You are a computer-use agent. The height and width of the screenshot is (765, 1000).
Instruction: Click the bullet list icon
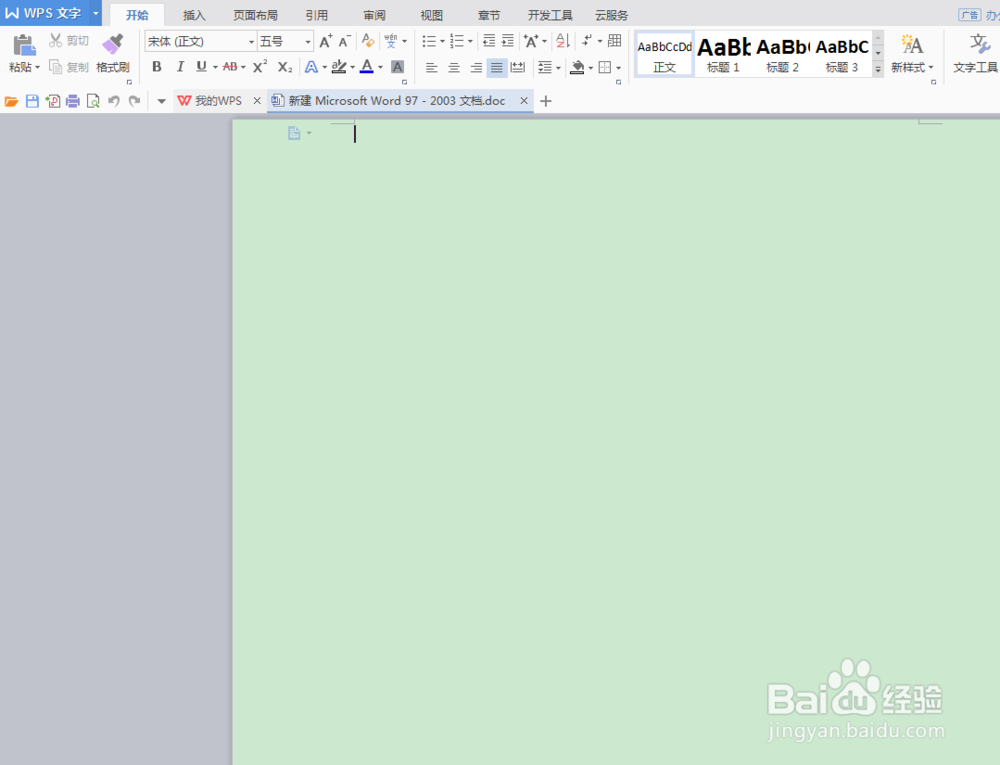(x=429, y=41)
